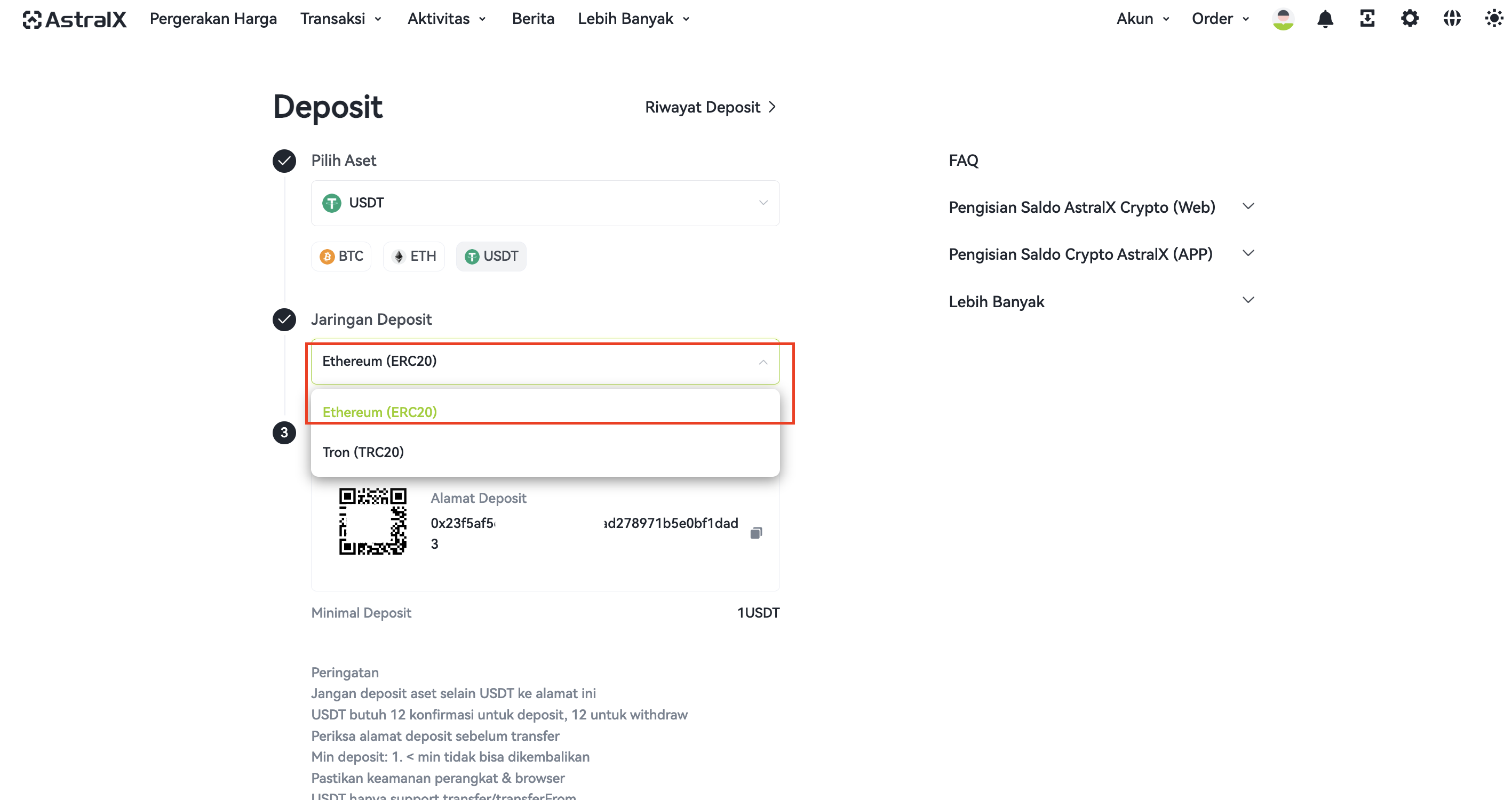
Task: Open the download app icon
Action: click(x=1367, y=19)
